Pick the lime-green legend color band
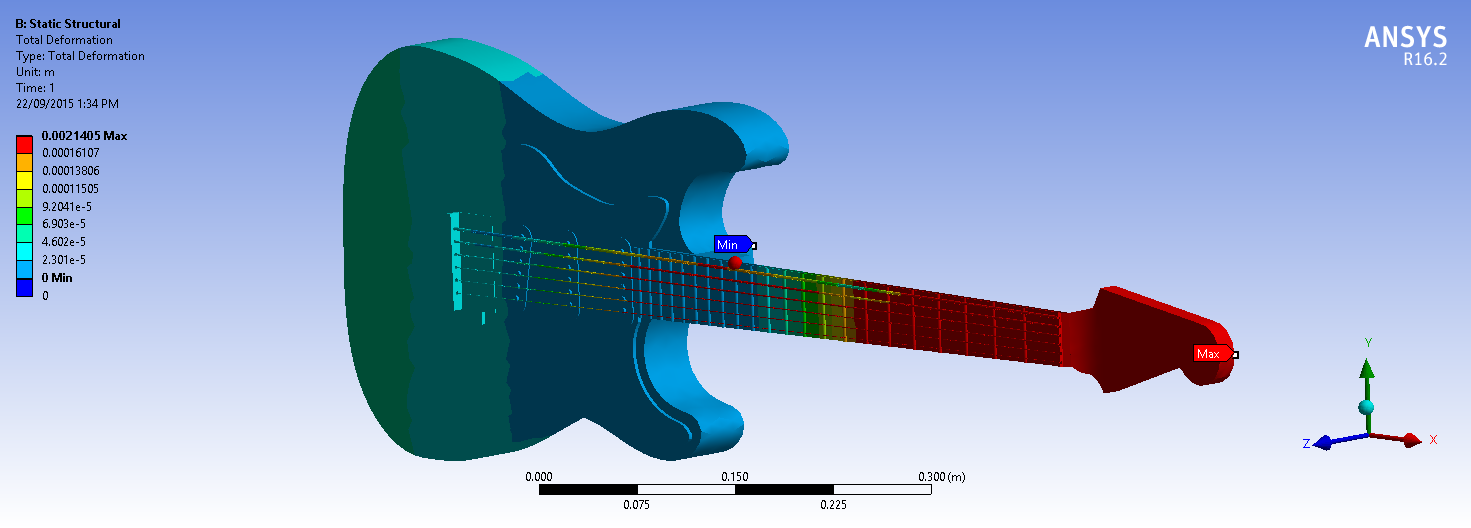The width and height of the screenshot is (1471, 528). click(x=25, y=198)
